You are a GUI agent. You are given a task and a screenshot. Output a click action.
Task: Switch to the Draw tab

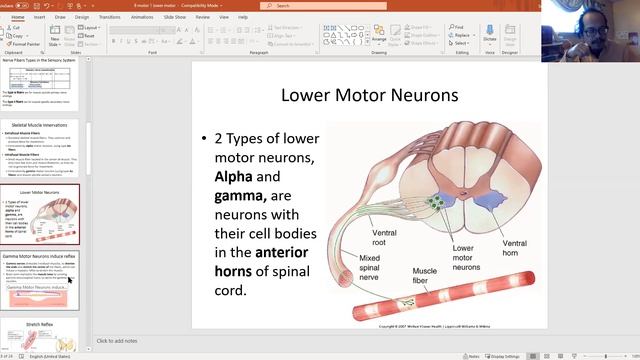(x=60, y=17)
